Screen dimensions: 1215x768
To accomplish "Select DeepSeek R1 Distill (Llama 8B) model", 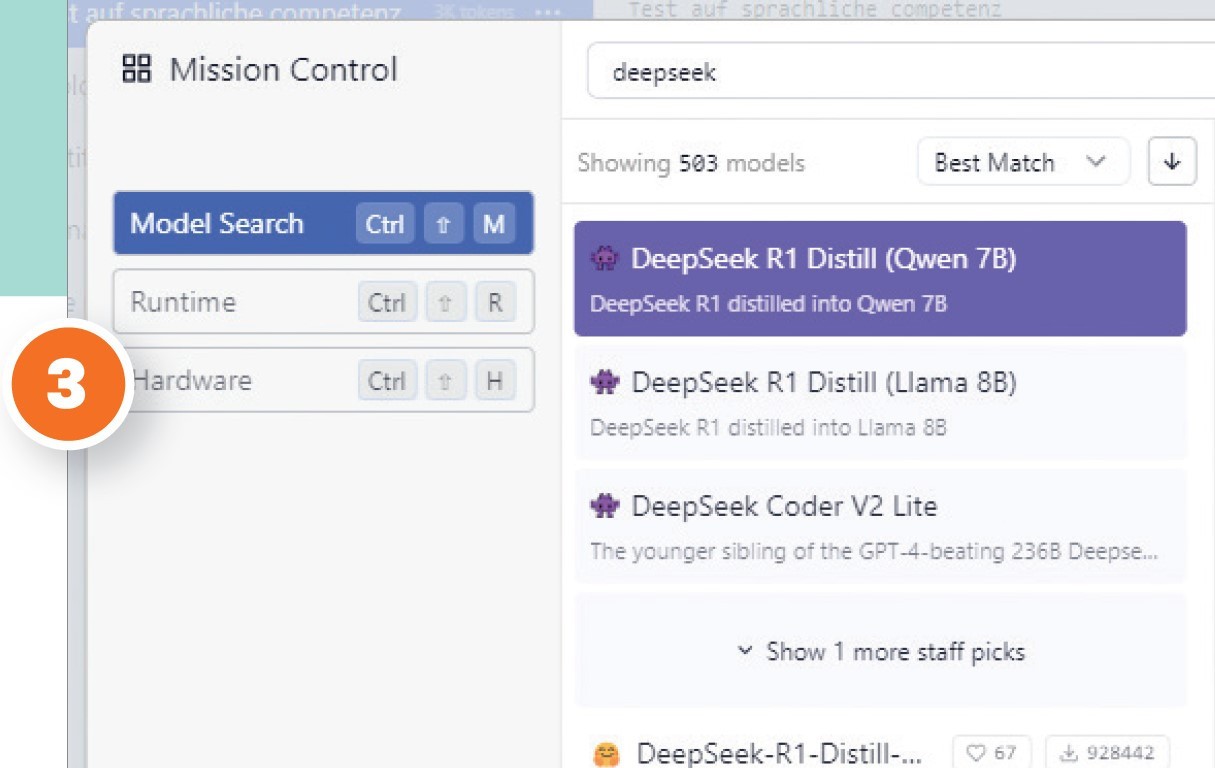I will coord(880,403).
